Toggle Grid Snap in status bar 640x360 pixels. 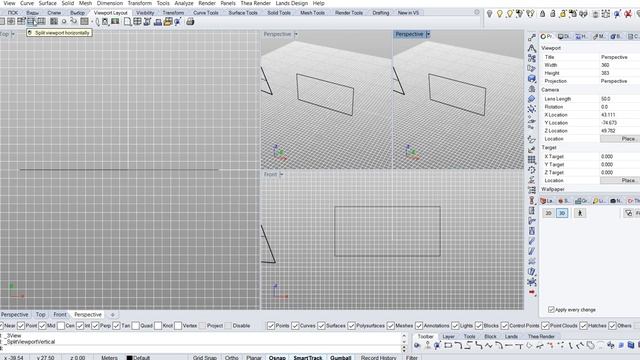pos(205,358)
